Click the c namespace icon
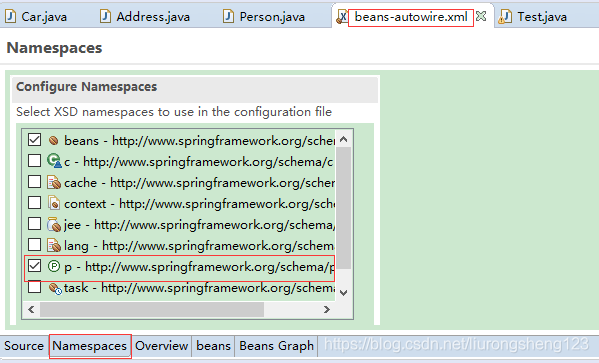 54,161
